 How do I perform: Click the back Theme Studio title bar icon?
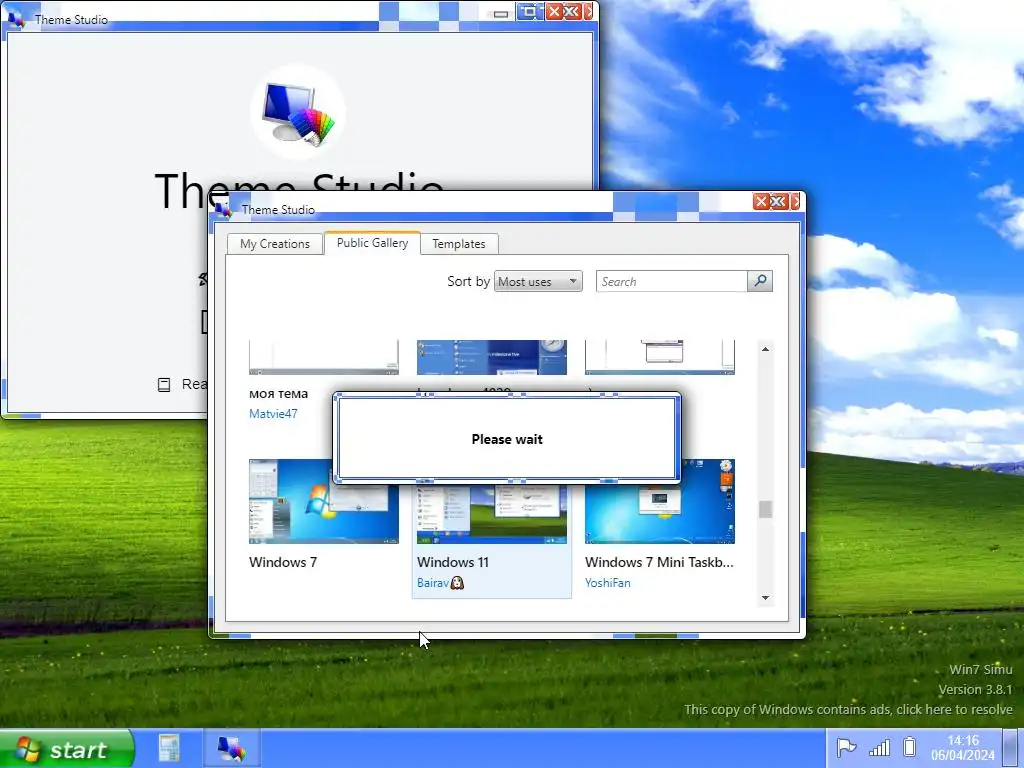(16, 19)
